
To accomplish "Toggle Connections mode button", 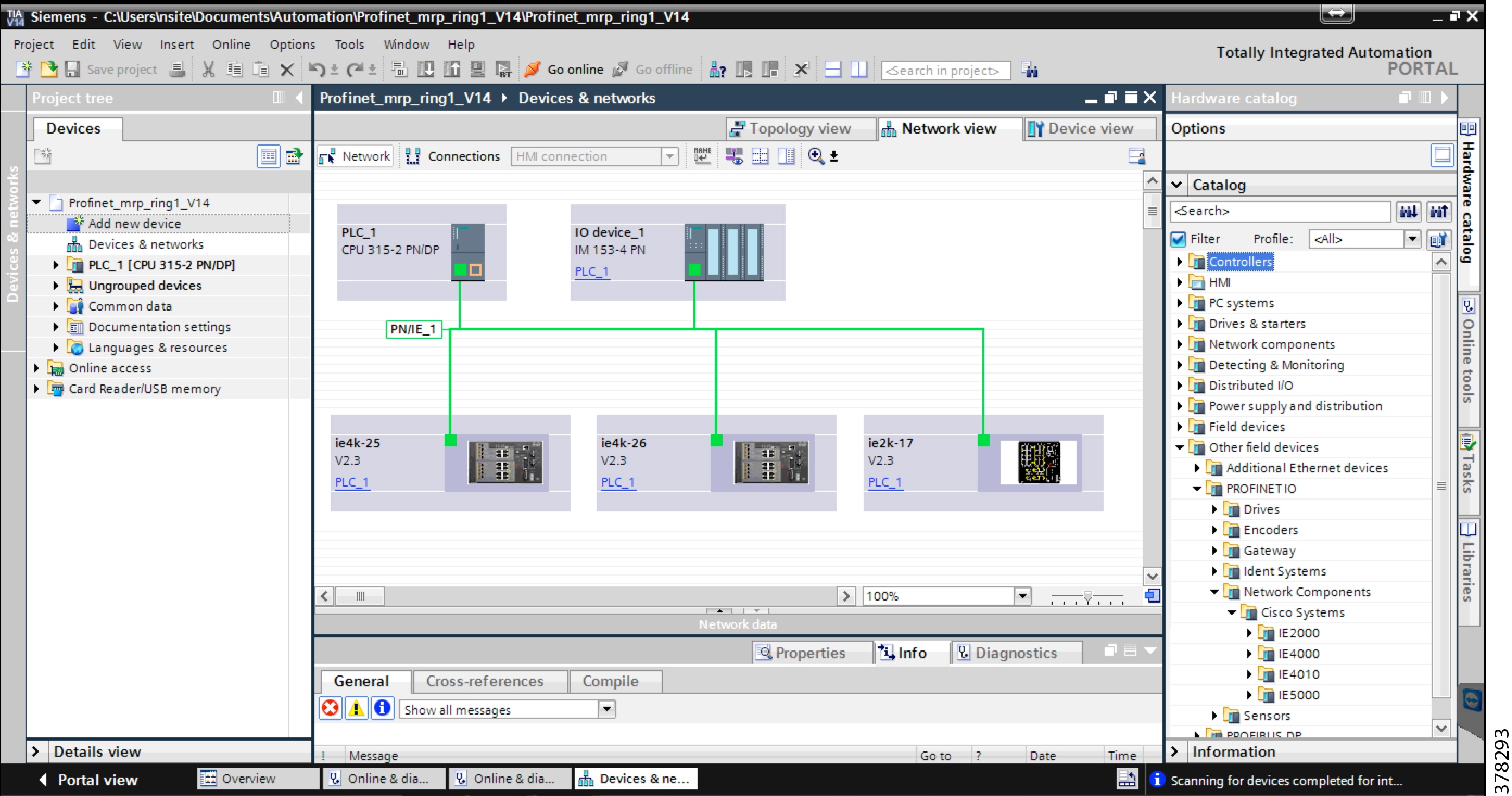I will tap(453, 156).
